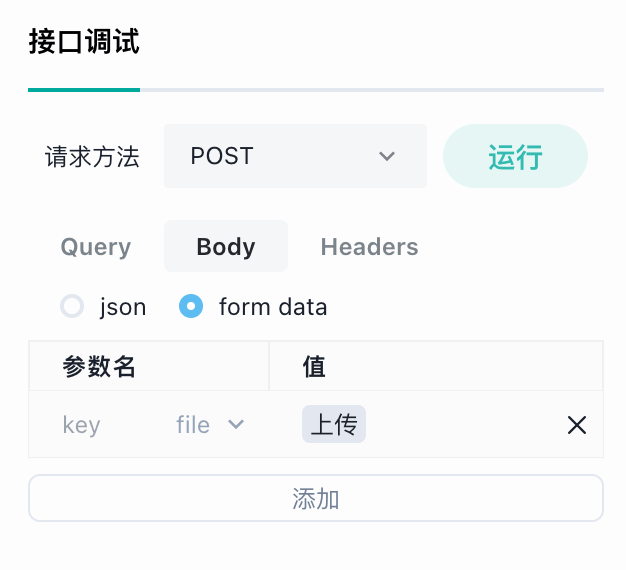Select the form data radio button
The image size is (626, 570).
coord(191,306)
